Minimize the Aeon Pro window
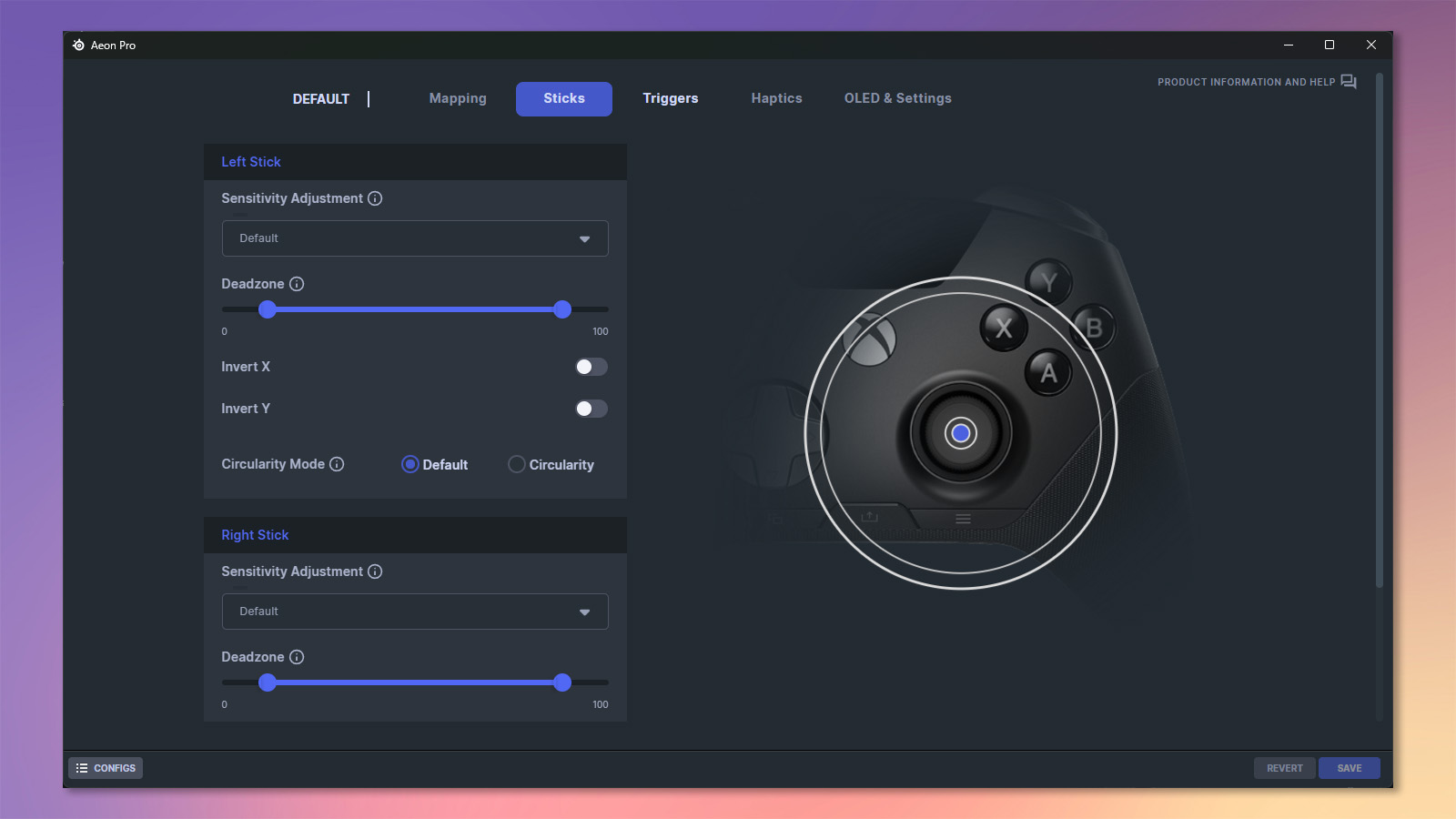 pos(1288,45)
